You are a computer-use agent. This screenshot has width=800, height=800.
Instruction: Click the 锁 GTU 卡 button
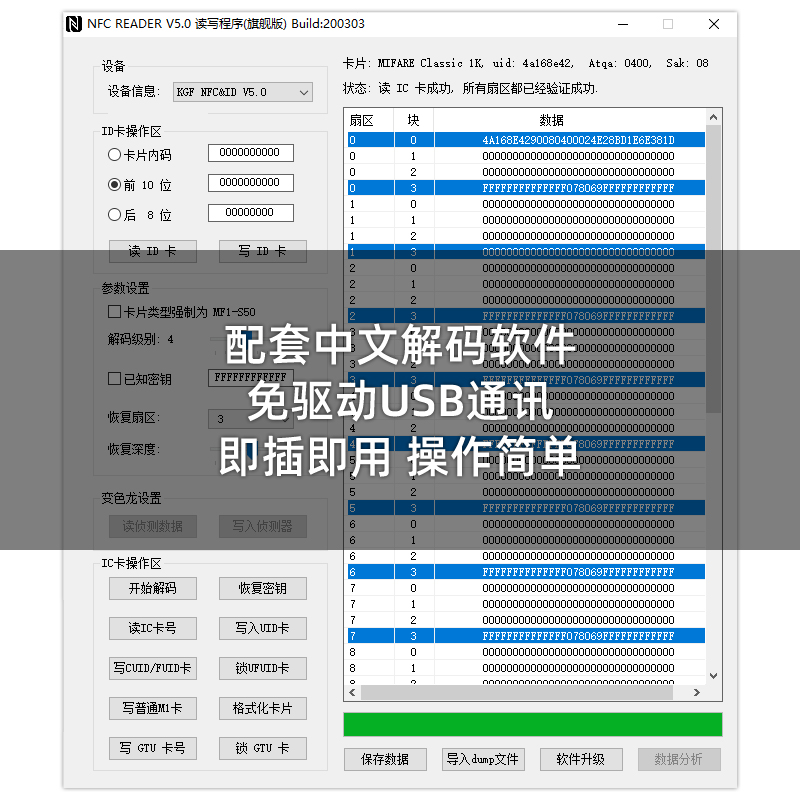coord(263,748)
